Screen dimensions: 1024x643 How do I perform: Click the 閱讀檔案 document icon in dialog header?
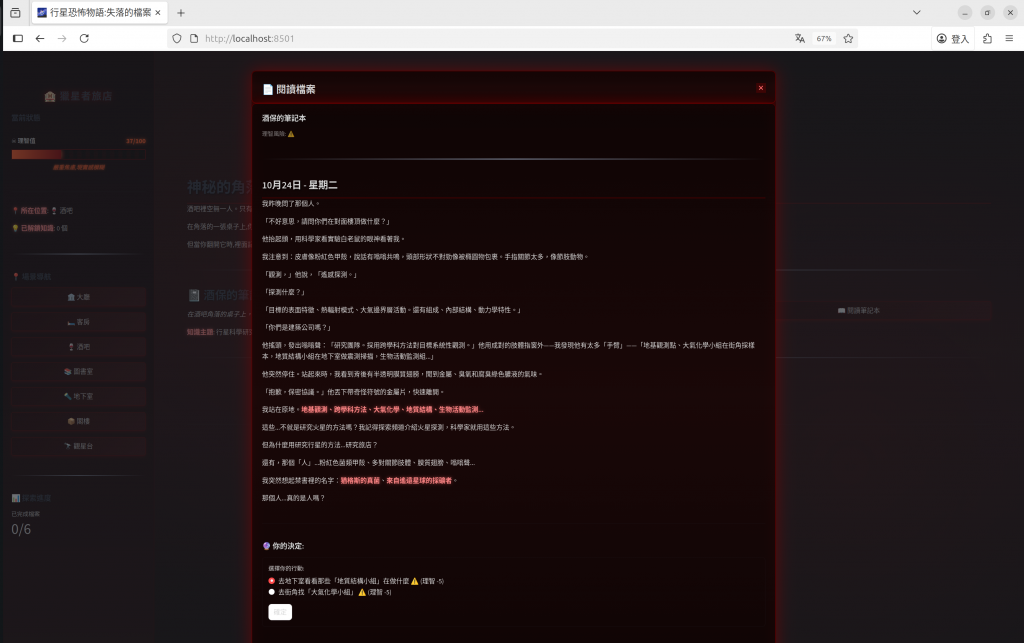pyautogui.click(x=268, y=89)
